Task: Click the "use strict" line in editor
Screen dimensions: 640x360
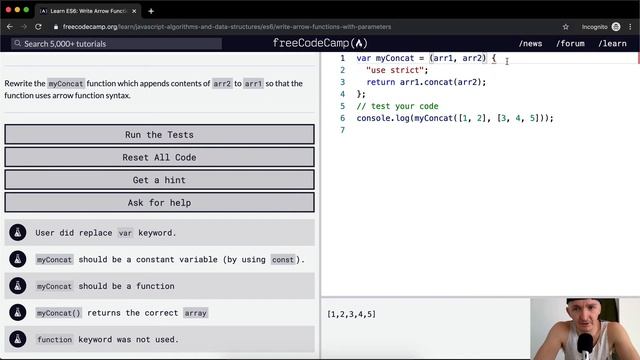Action: pyautogui.click(x=397, y=70)
